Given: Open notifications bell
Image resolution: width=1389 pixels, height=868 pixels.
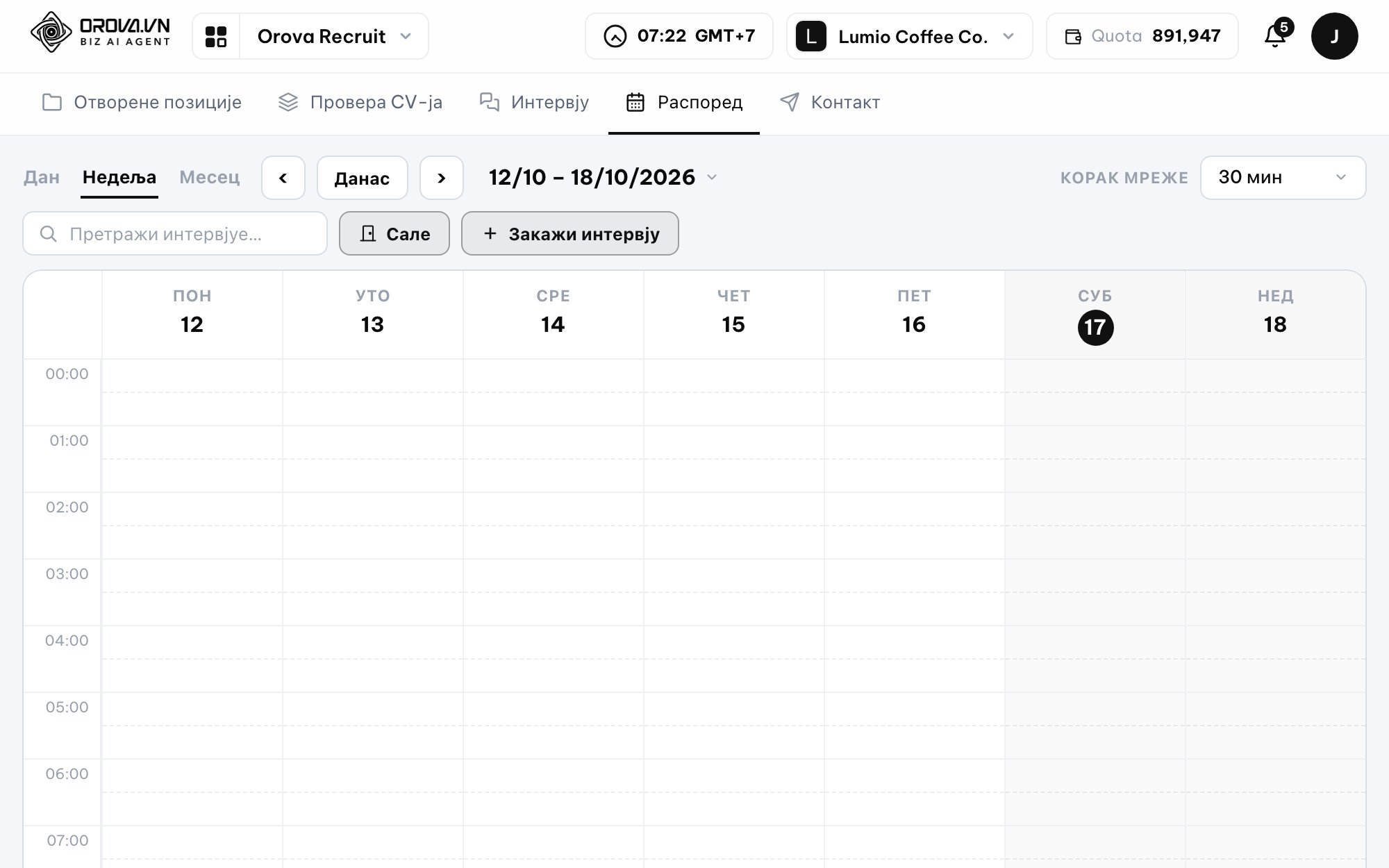Looking at the screenshot, I should pyautogui.click(x=1276, y=35).
